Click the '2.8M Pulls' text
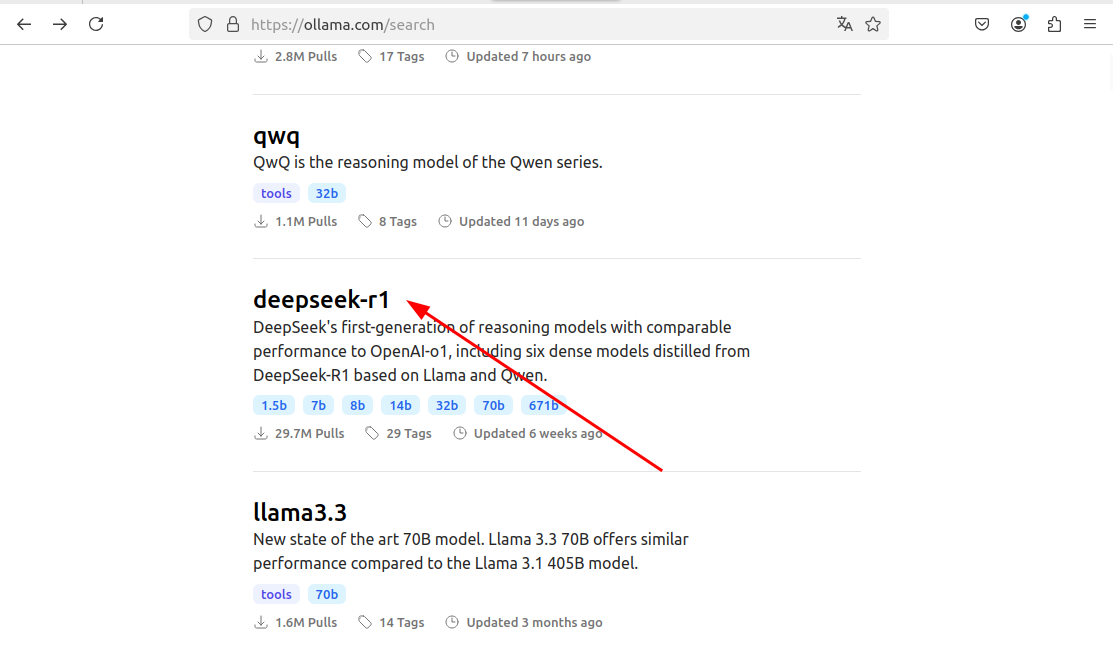The height and width of the screenshot is (657, 1113). (306, 57)
